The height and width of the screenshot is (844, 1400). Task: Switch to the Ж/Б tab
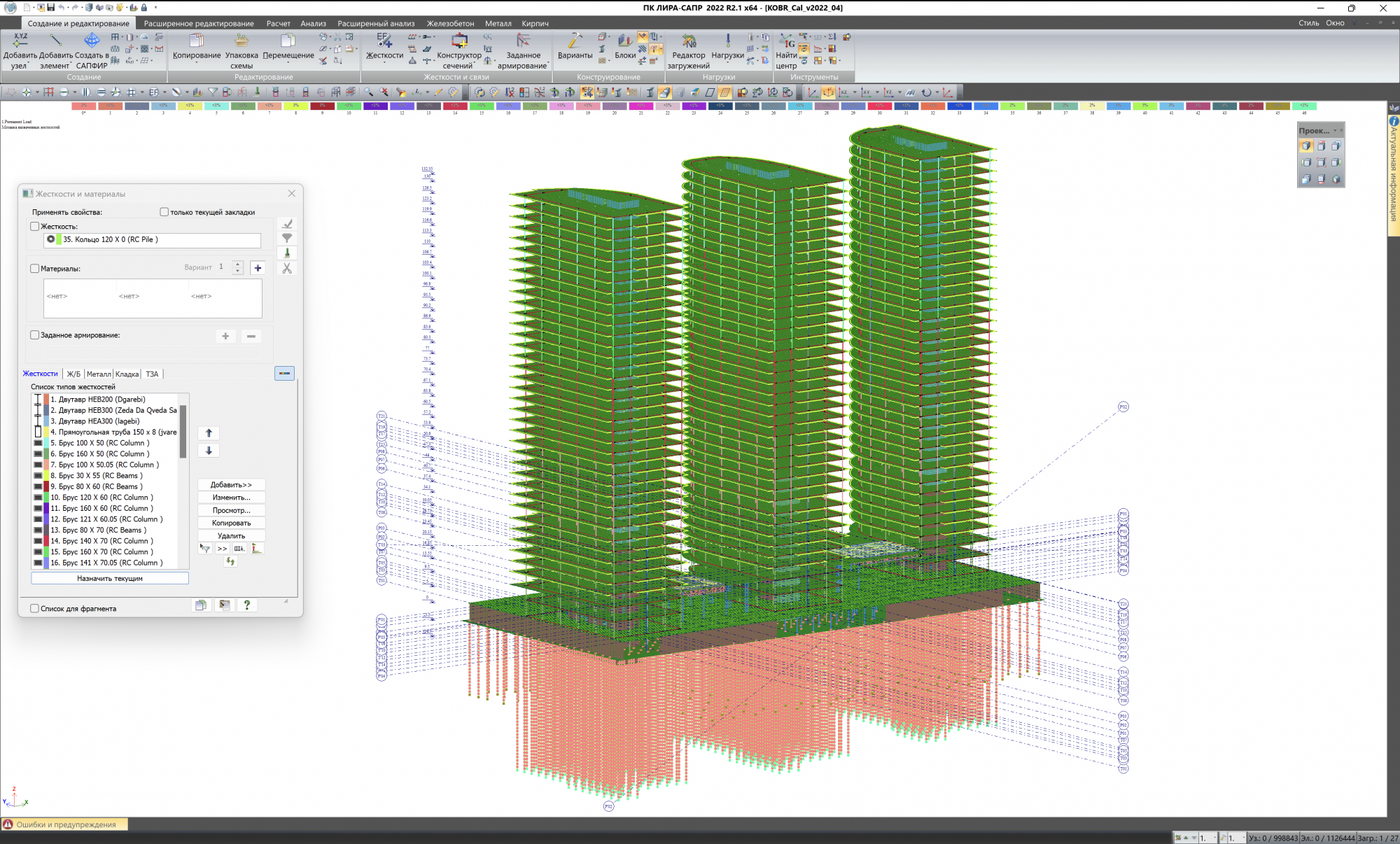pyautogui.click(x=73, y=374)
